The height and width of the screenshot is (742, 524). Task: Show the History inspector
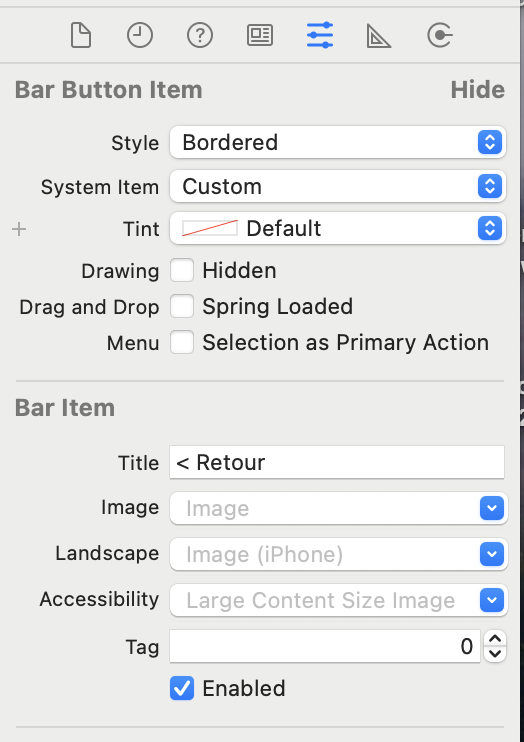pyautogui.click(x=140, y=35)
